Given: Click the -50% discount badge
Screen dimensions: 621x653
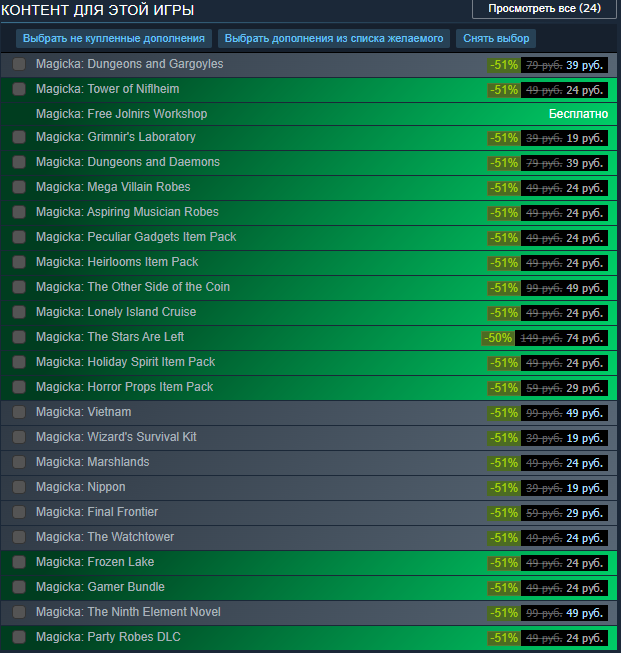Looking at the screenshot, I should [x=498, y=338].
